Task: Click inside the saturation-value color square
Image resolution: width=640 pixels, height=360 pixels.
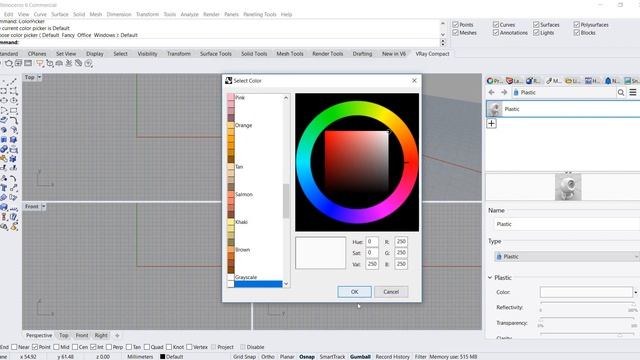Action: [x=356, y=162]
